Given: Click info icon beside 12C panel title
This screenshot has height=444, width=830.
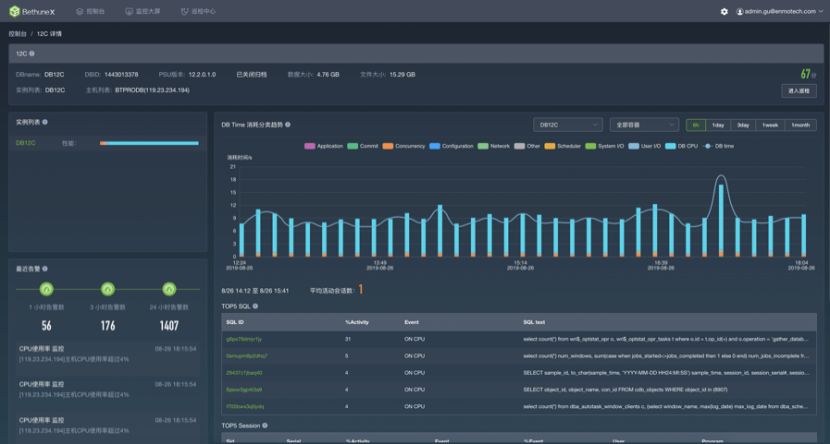Looking at the screenshot, I should click(32, 53).
